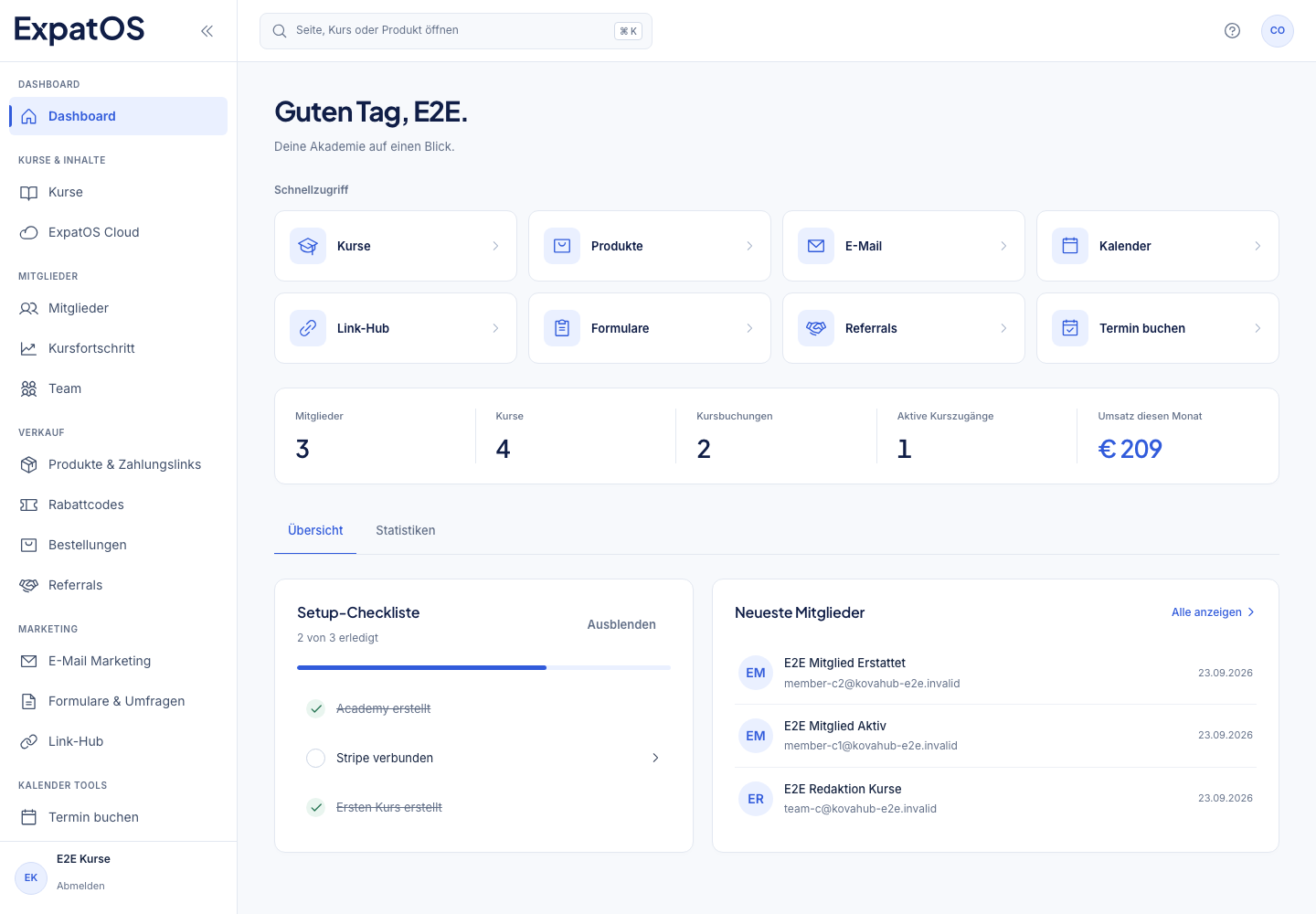The image size is (1316, 914).
Task: Toggle the Stripe verbunden checklist circle
Action: [315, 758]
